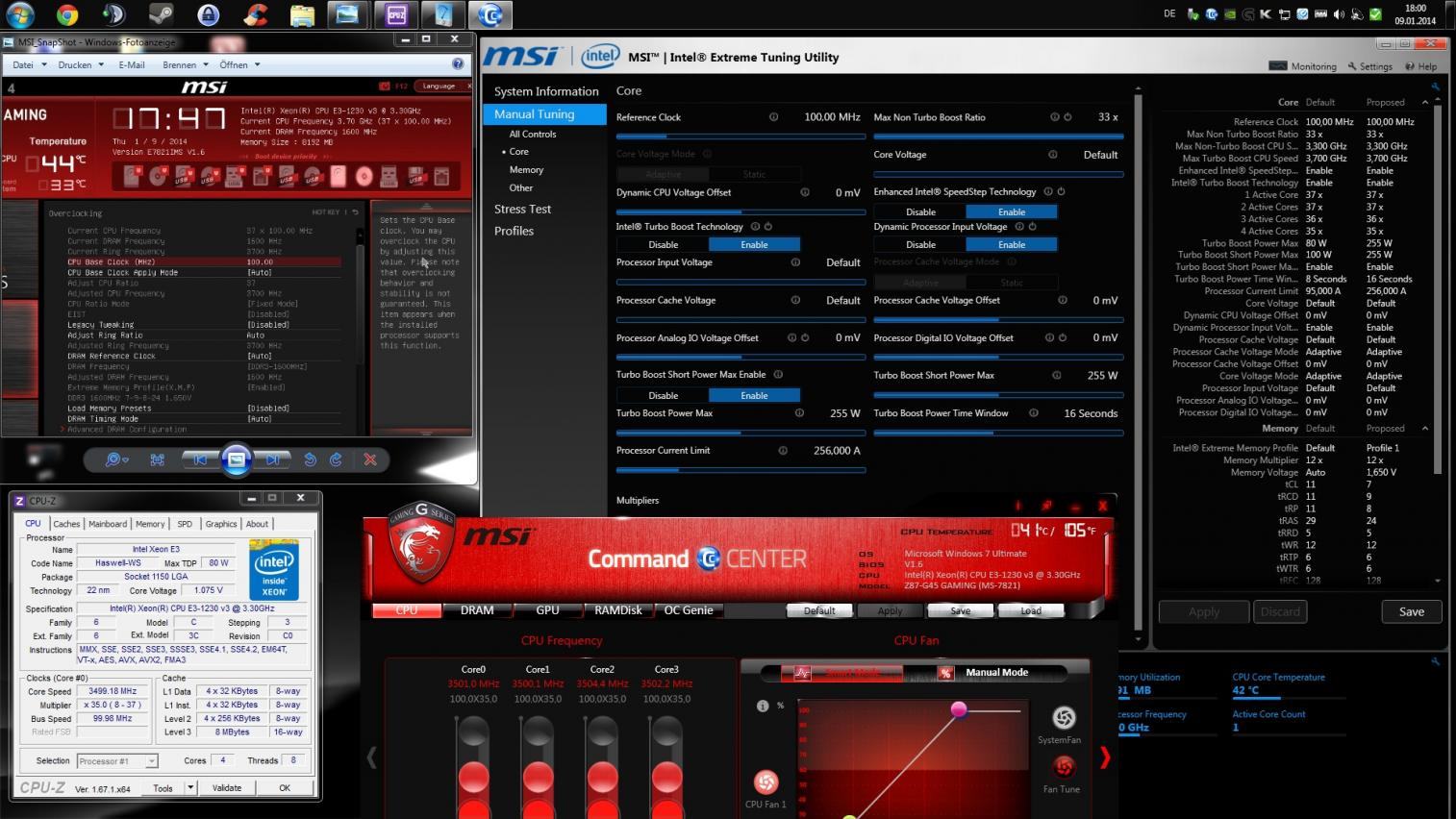Collapse the Memory section in the Proposed panel
The image size is (1456, 819).
pyautogui.click(x=1424, y=429)
